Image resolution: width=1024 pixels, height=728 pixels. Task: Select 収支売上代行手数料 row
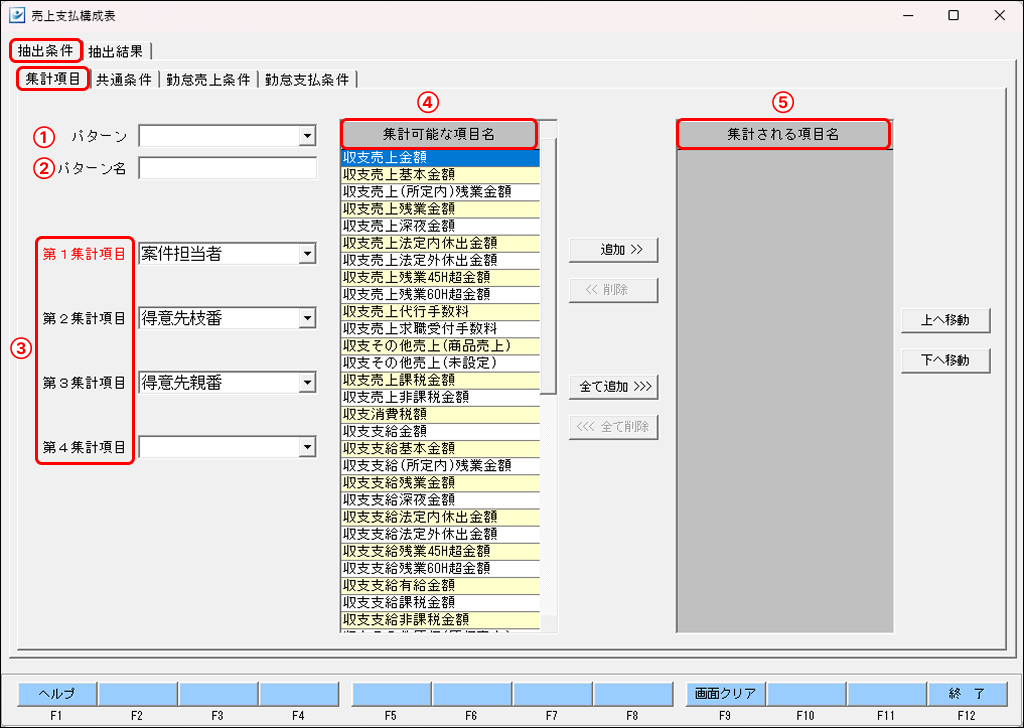(440, 311)
